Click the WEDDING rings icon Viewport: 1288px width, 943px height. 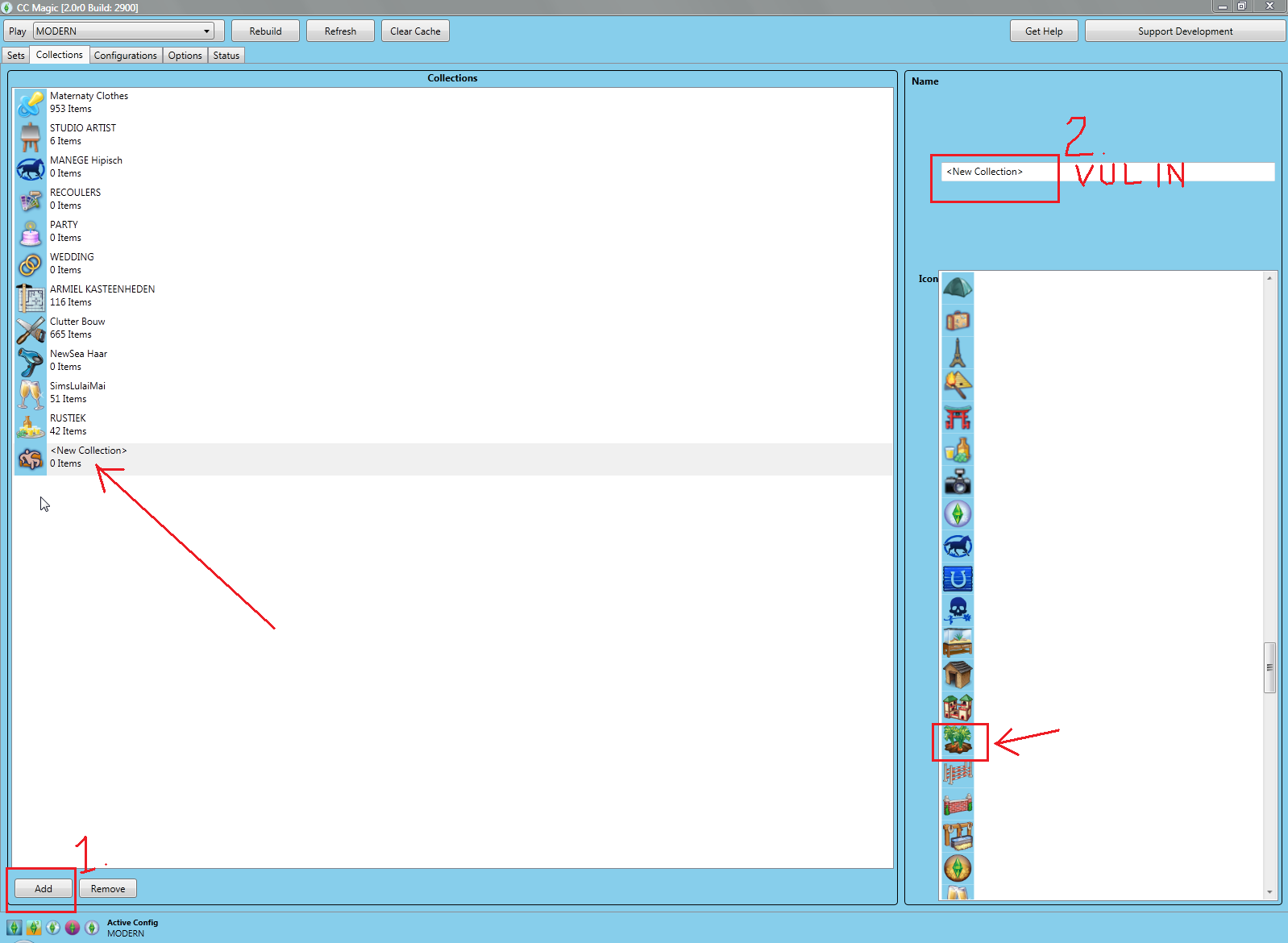point(31,265)
